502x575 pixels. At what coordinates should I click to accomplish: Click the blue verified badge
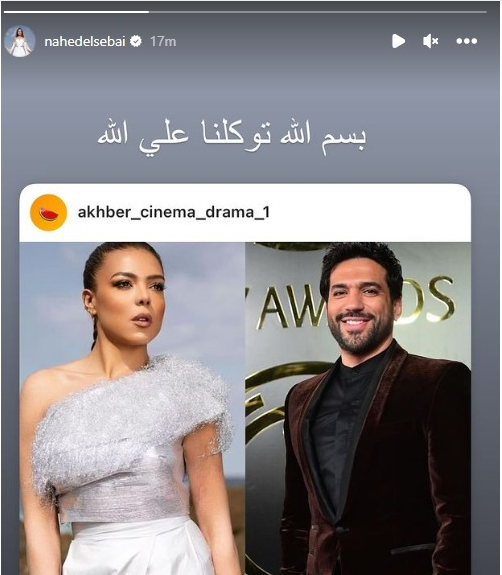click(x=136, y=41)
